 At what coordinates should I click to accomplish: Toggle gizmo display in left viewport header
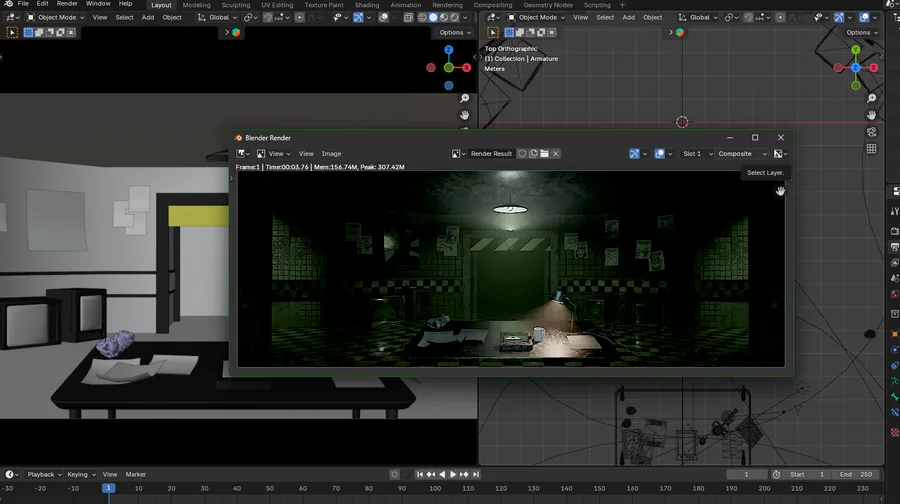click(358, 17)
